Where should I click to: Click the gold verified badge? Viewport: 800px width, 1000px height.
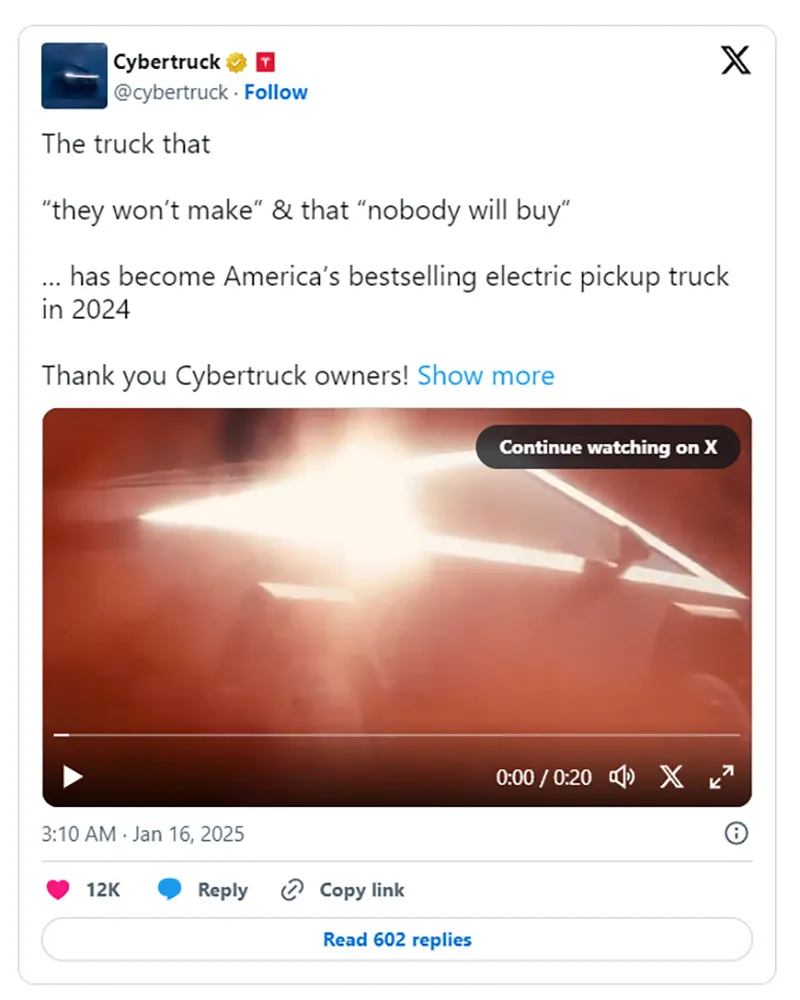pos(236,63)
